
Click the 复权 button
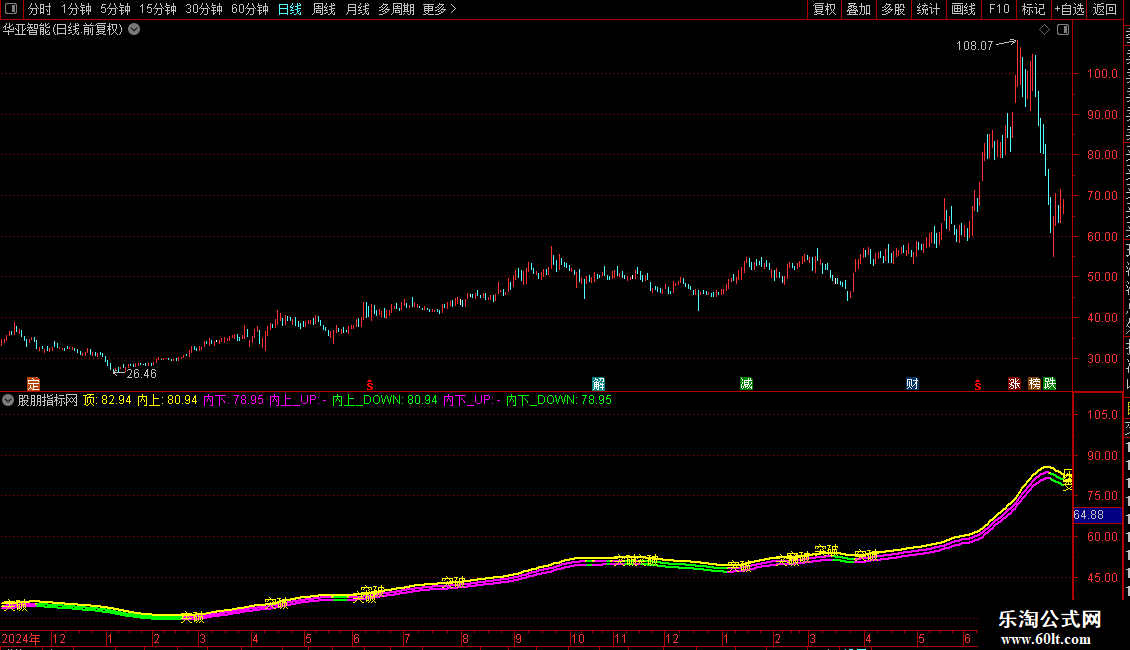tap(824, 9)
